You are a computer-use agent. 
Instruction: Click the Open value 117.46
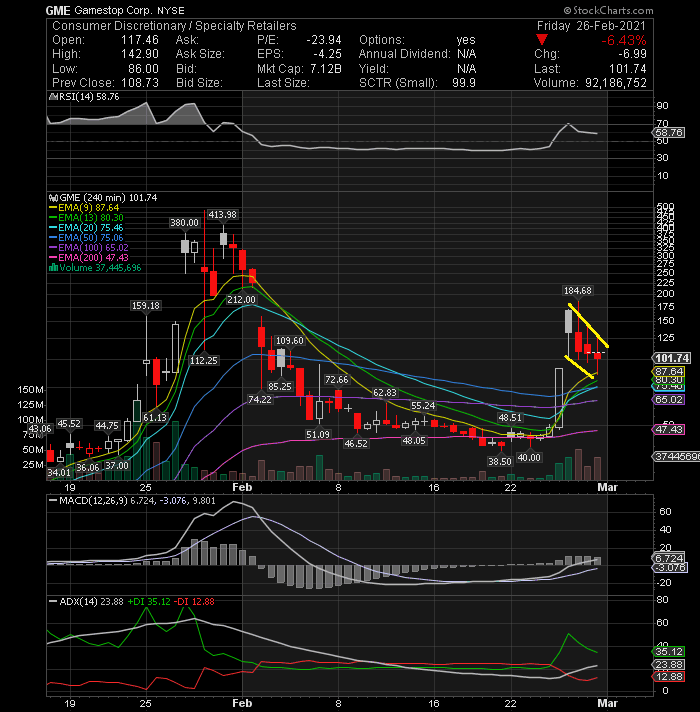(140, 40)
